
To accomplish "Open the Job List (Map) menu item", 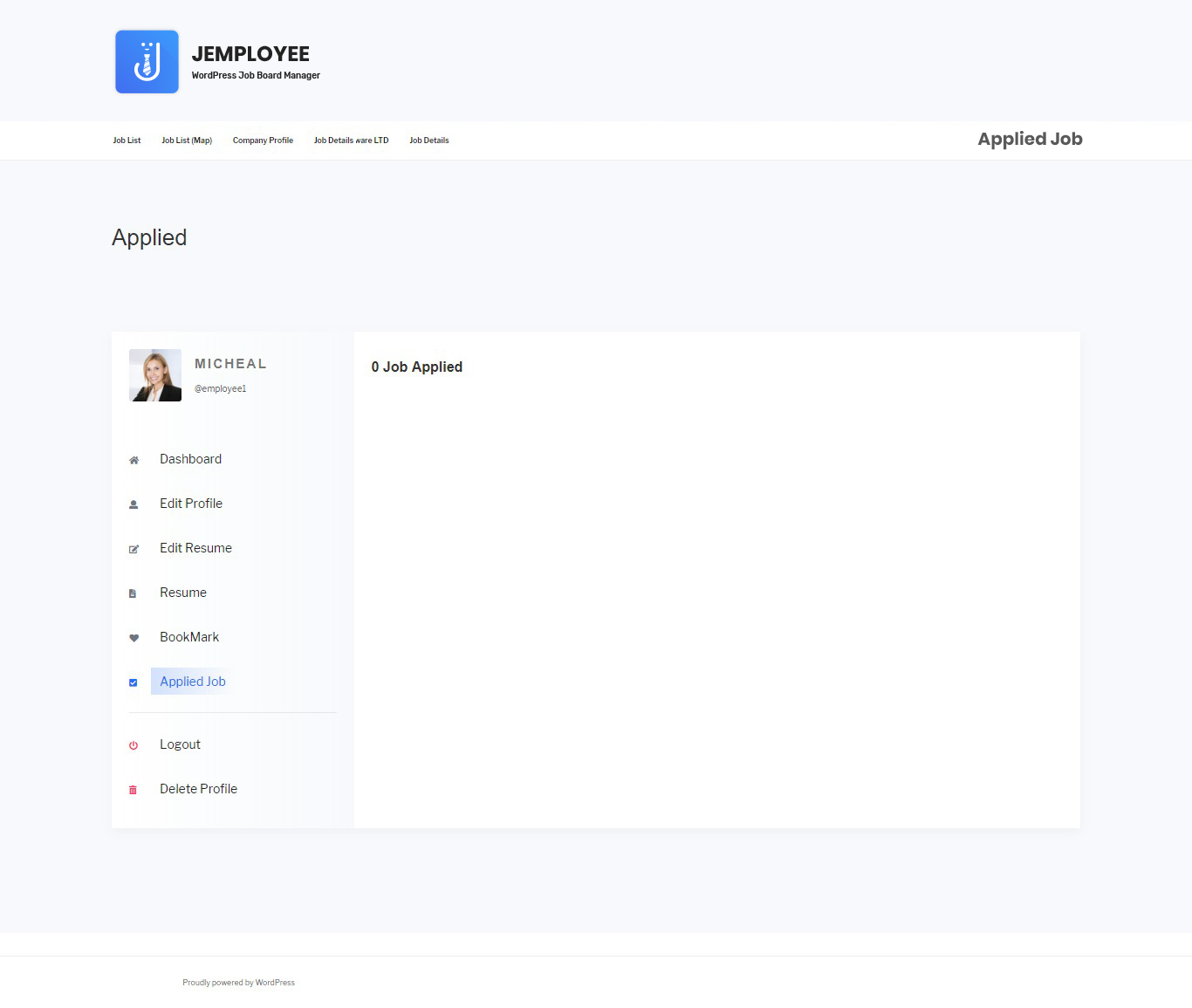I will coord(187,141).
